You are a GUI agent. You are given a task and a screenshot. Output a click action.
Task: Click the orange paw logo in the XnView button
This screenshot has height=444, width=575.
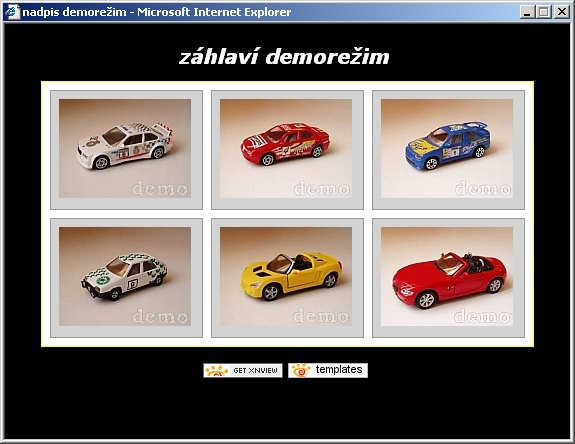(x=217, y=371)
